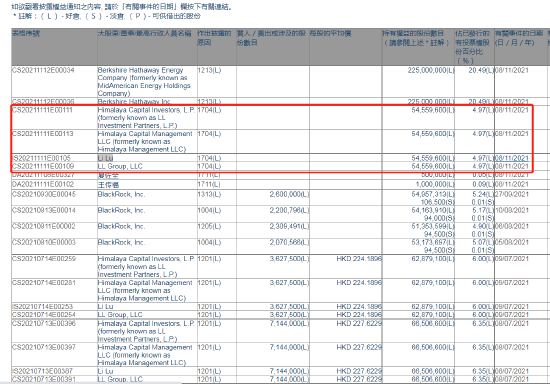The height and width of the screenshot is (384, 550).
Task: Open form serial CS20211111E00111
Action: tap(42, 110)
